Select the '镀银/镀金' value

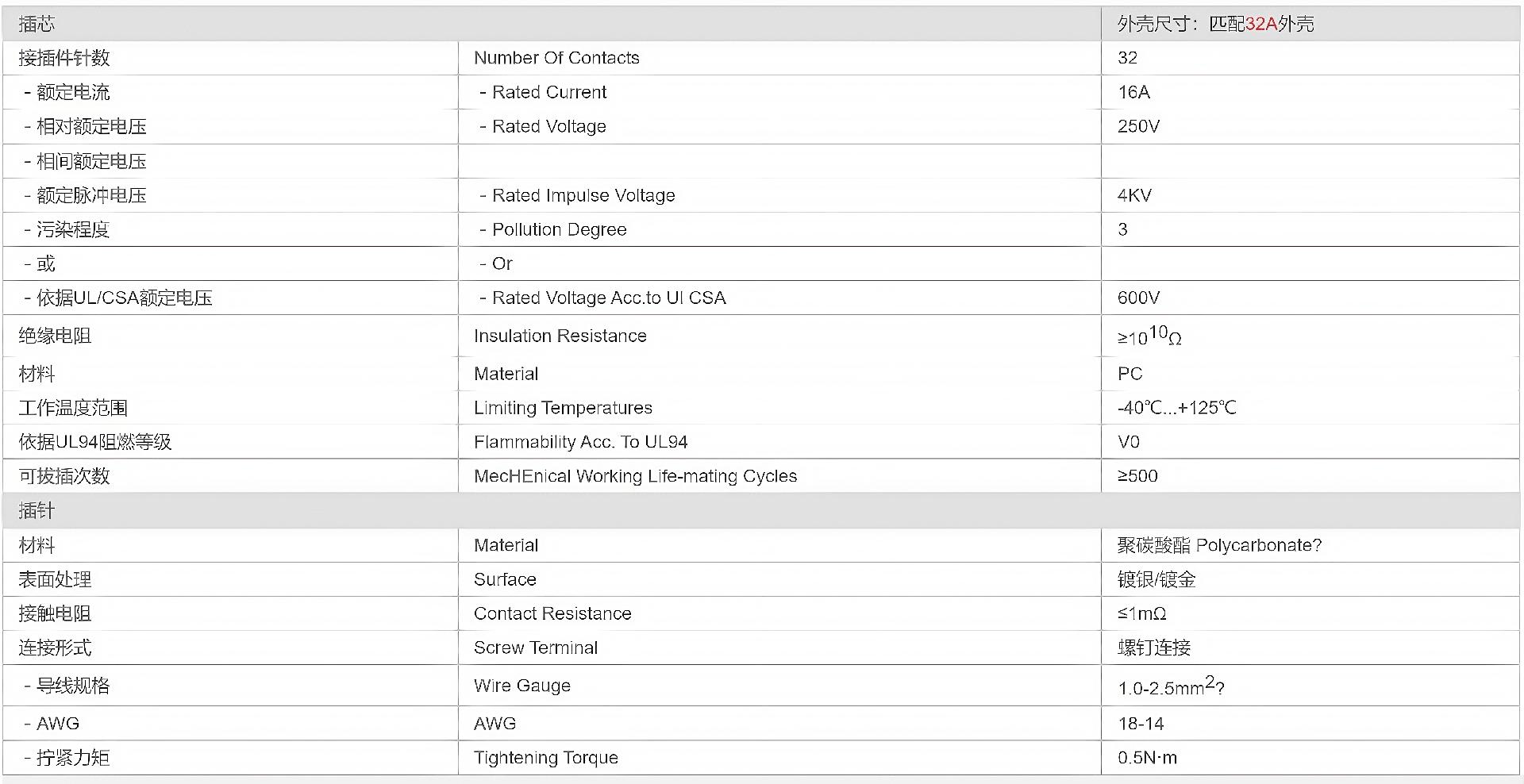point(1156,579)
